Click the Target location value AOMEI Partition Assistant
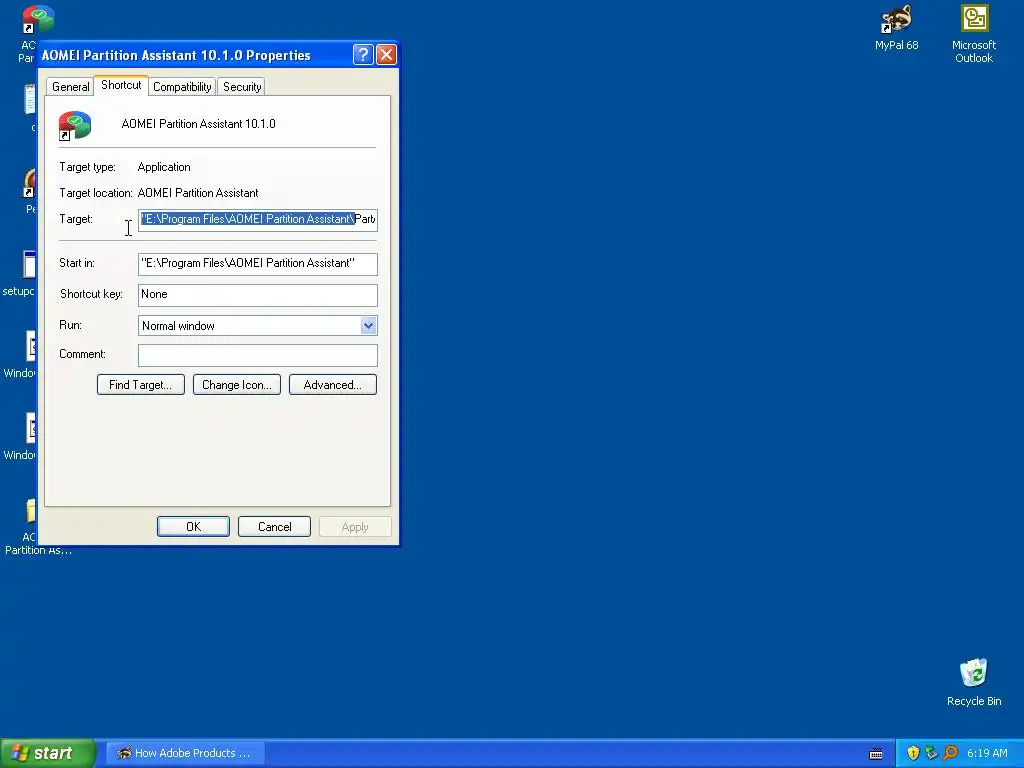Image resolution: width=1024 pixels, height=768 pixels. pos(198,193)
